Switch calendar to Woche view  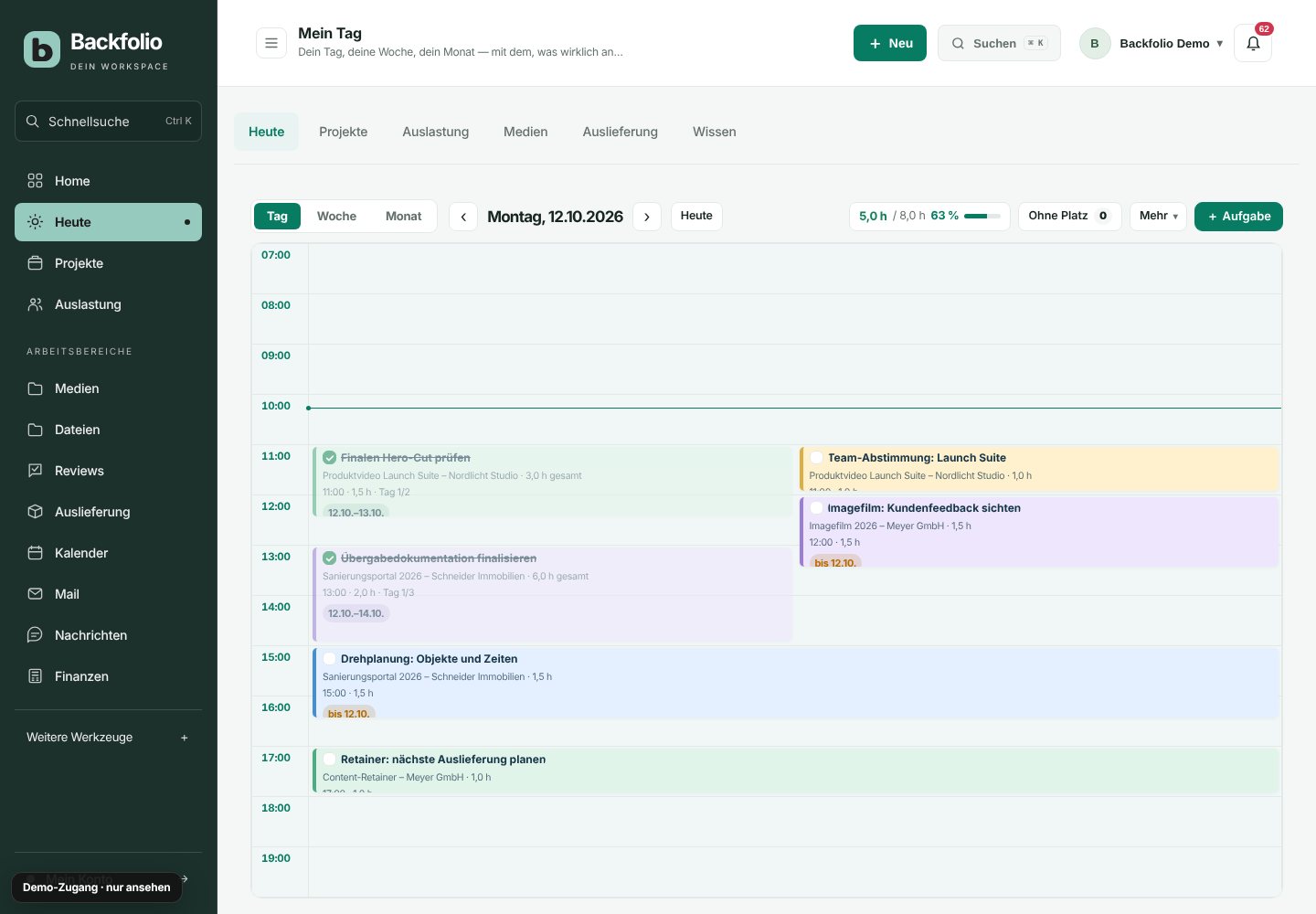coord(336,217)
